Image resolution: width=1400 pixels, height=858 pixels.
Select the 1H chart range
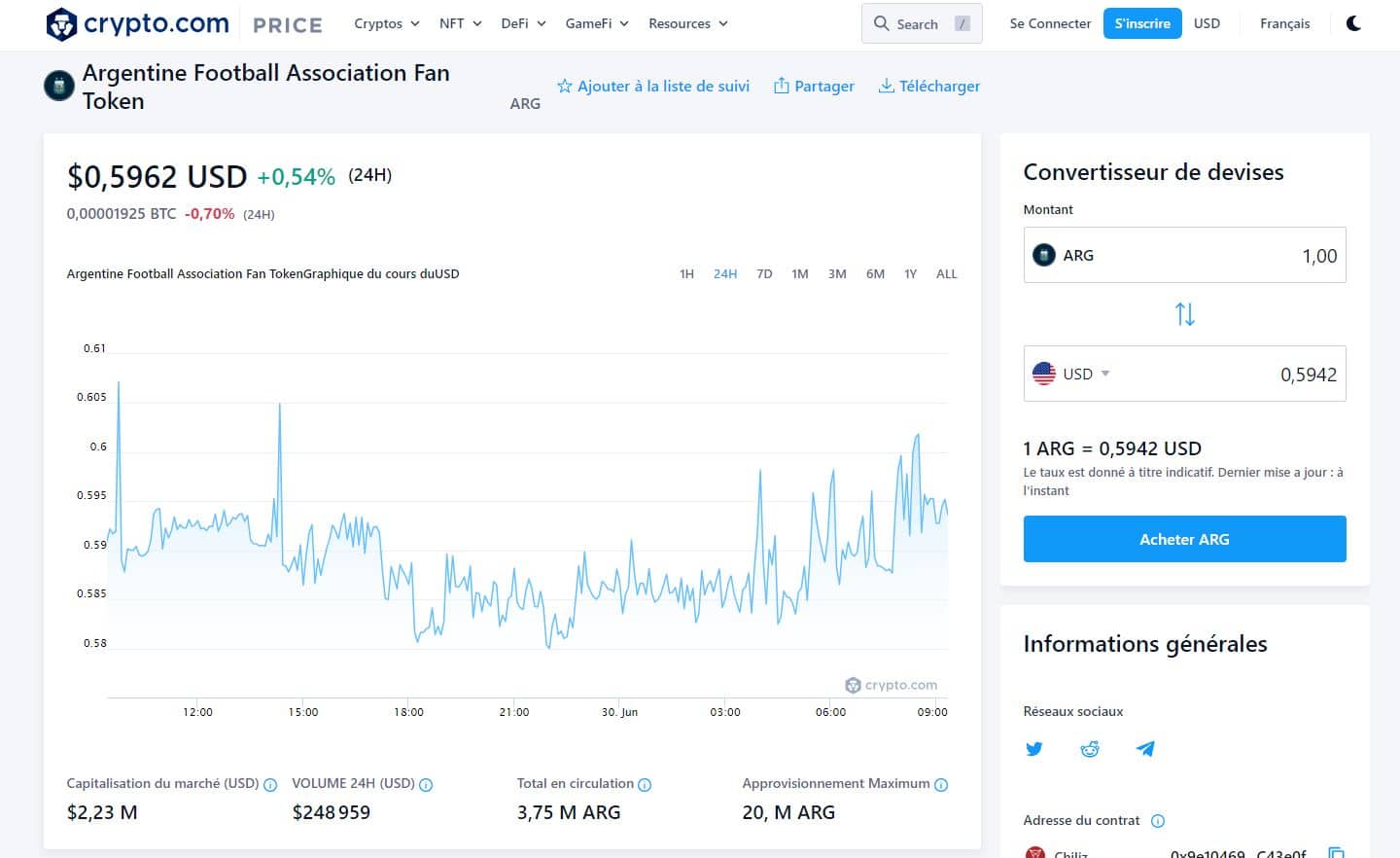pyautogui.click(x=686, y=274)
